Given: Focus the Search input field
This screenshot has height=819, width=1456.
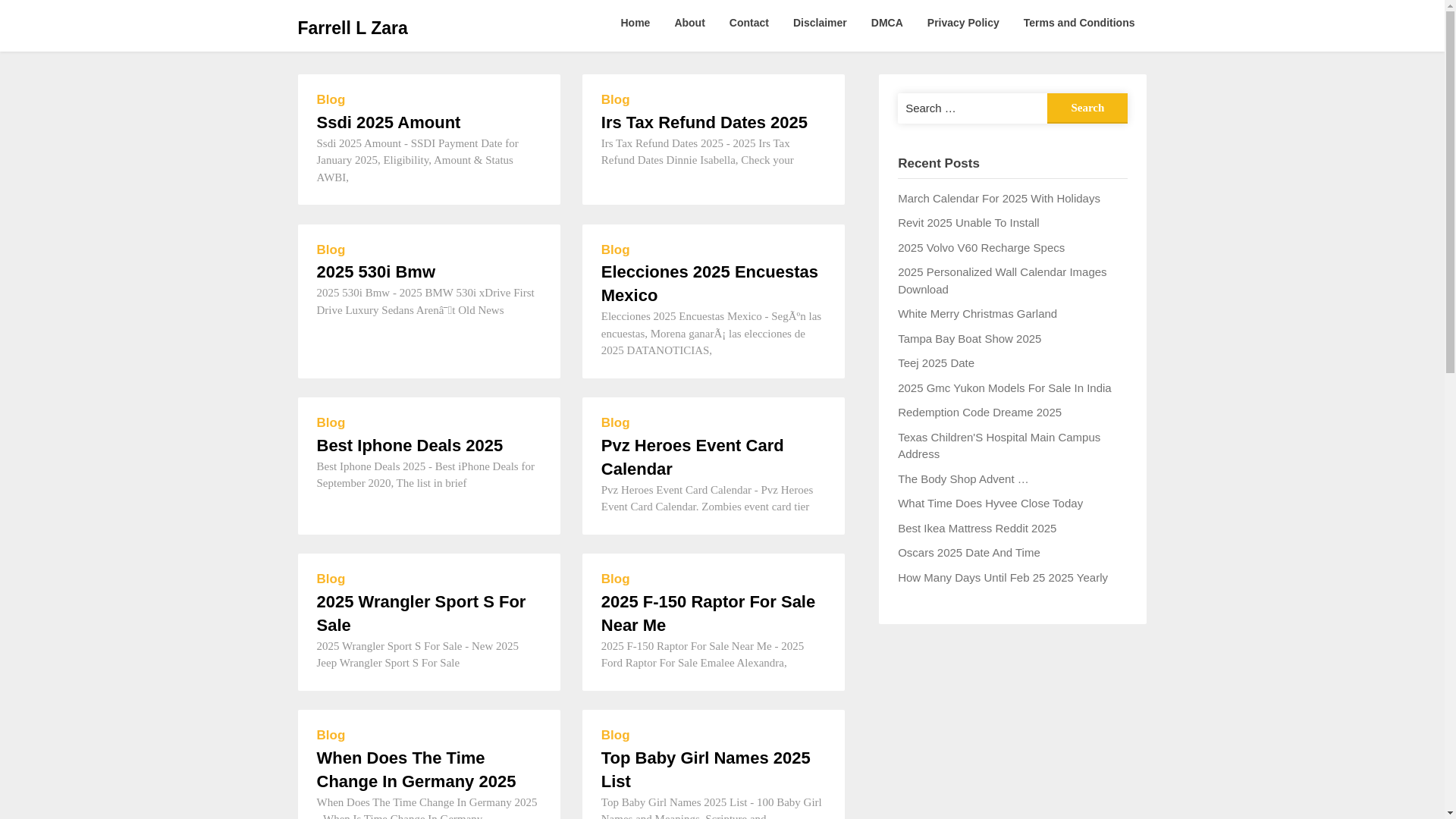Looking at the screenshot, I should pos(972,108).
